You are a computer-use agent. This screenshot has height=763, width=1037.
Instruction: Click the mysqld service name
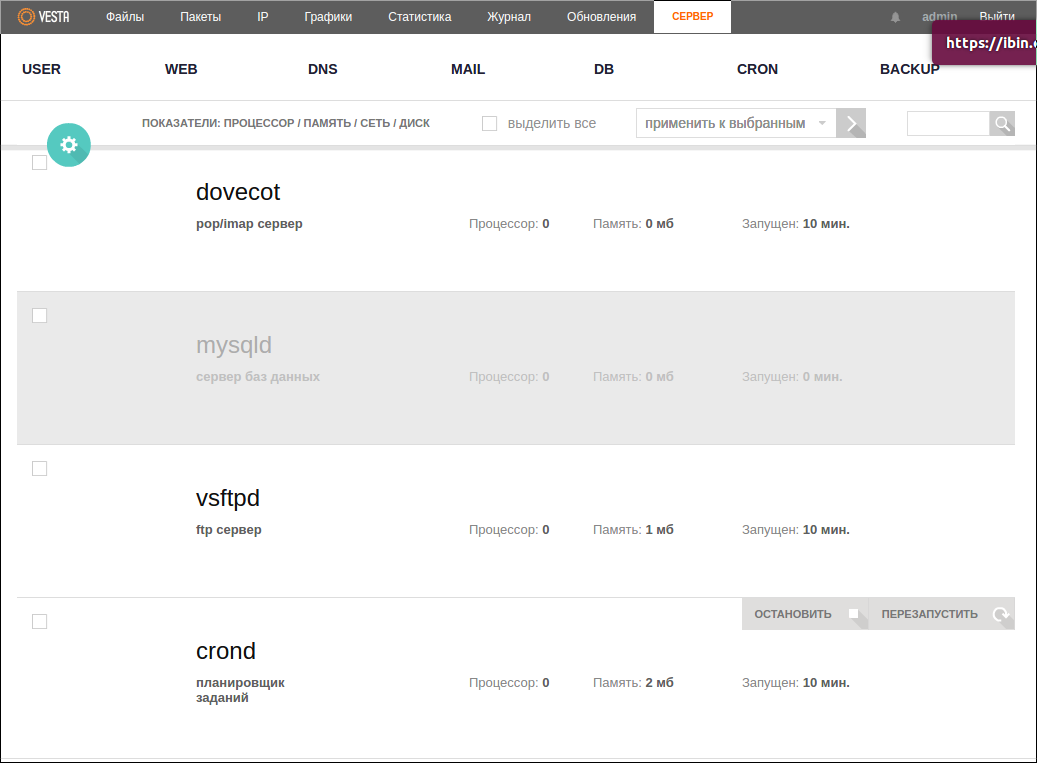pyautogui.click(x=234, y=345)
